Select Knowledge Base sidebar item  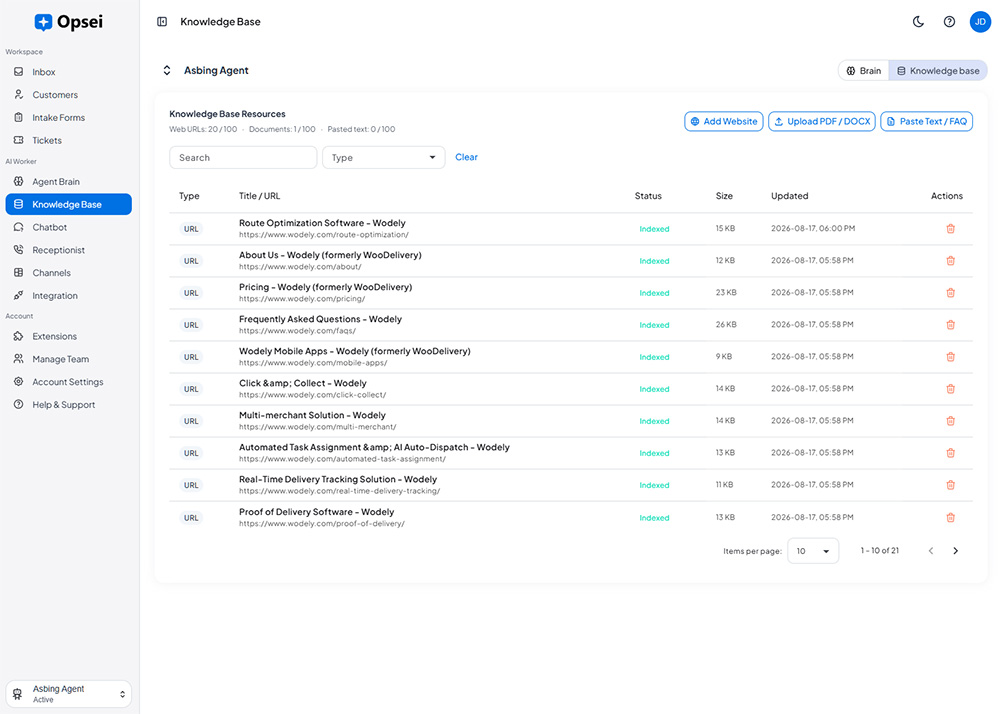point(68,205)
